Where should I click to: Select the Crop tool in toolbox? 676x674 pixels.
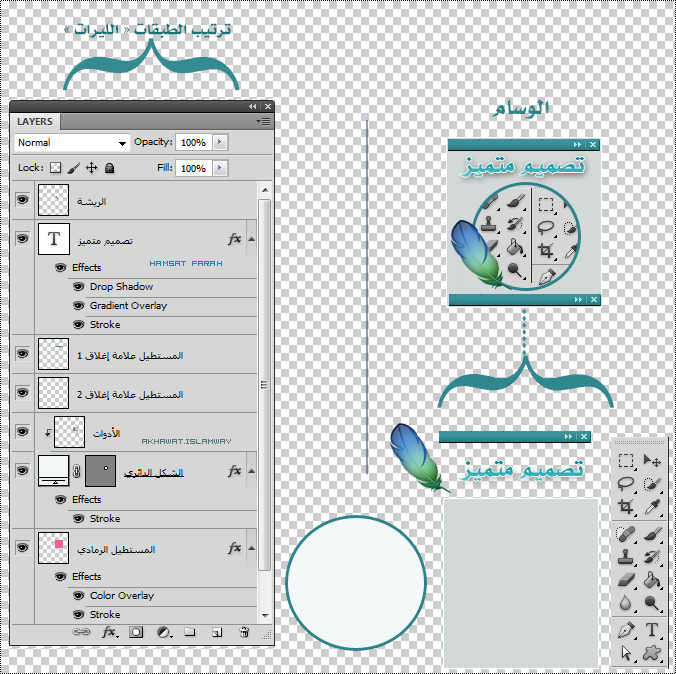(x=626, y=506)
